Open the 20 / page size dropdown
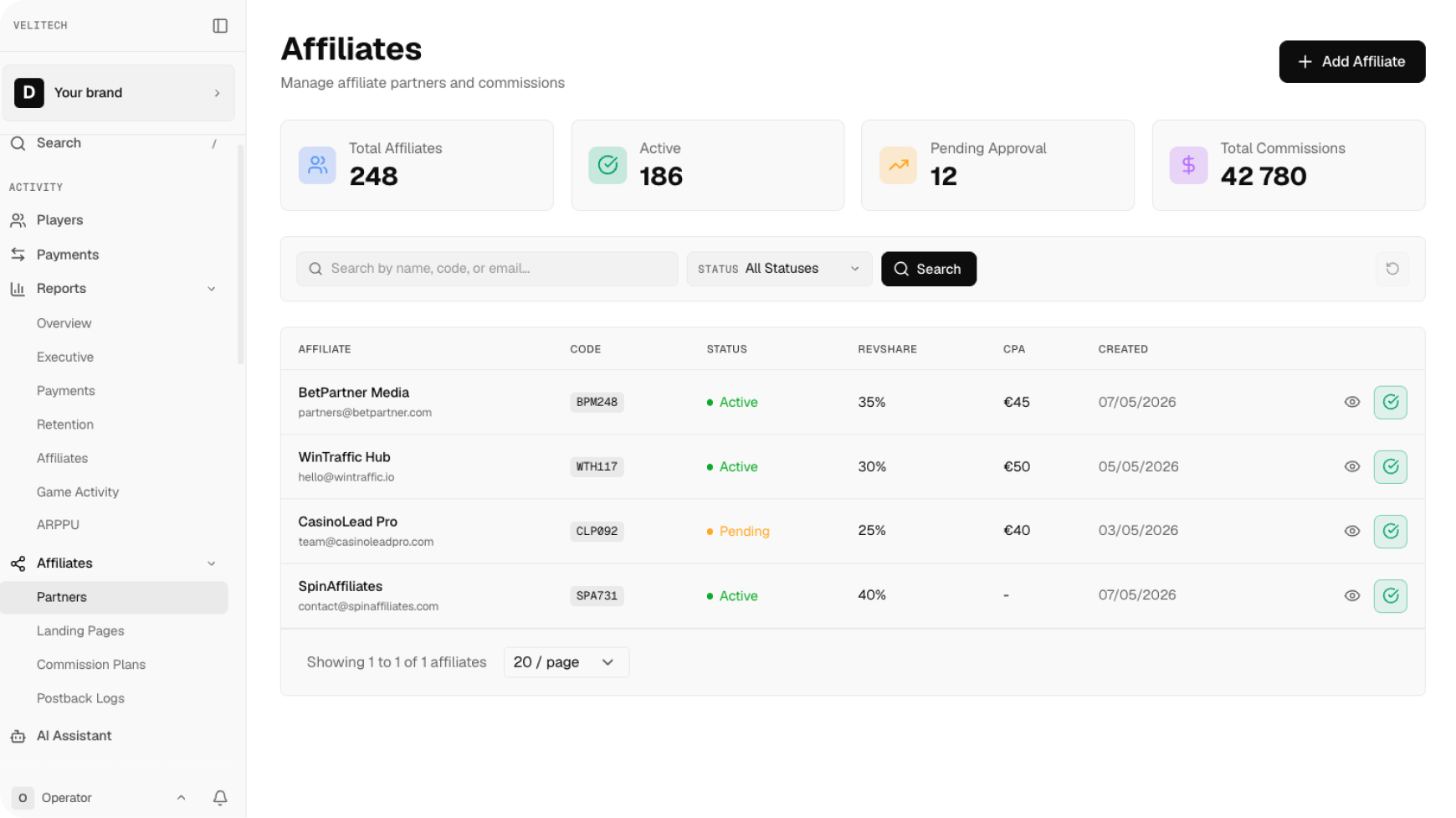 [567, 662]
